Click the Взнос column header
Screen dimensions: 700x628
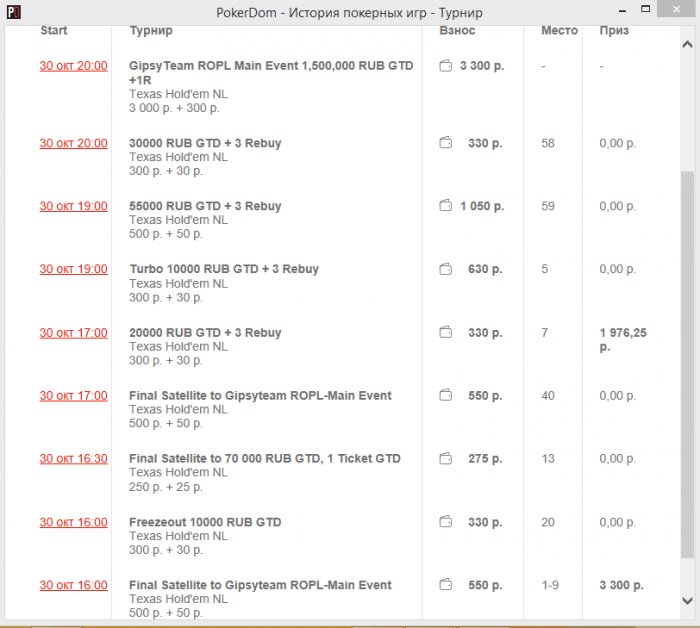pos(457,31)
